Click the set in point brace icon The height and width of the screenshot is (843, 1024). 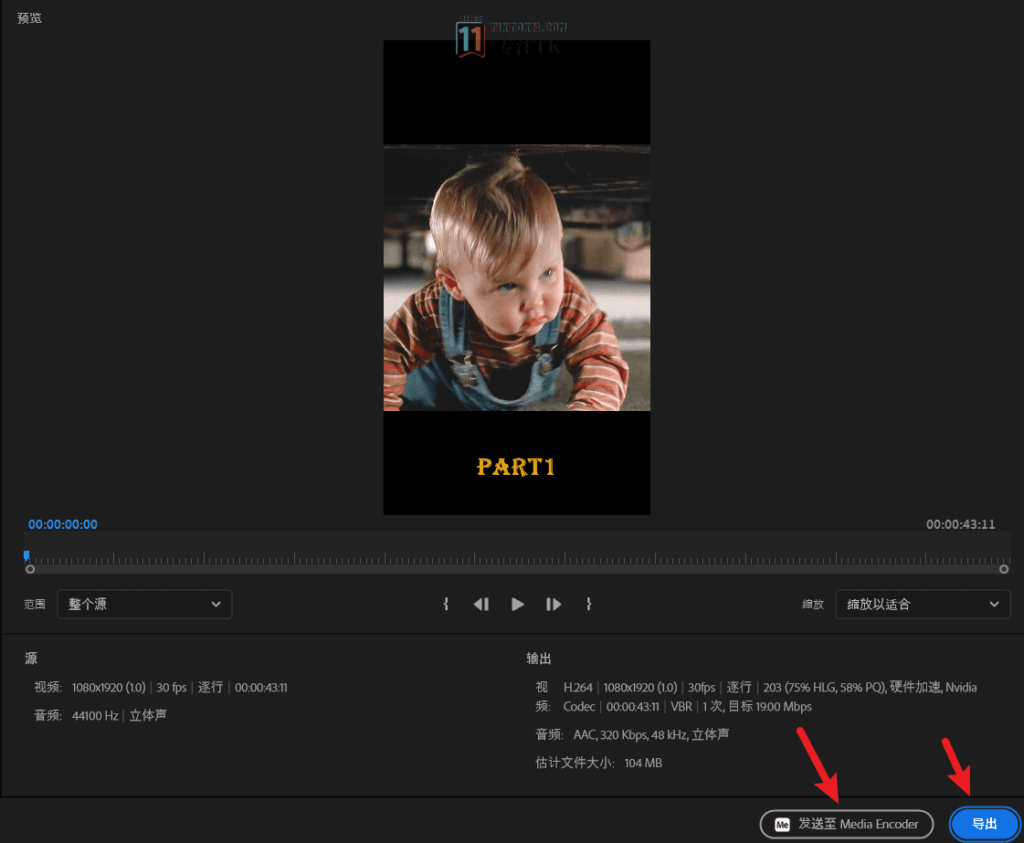[x=446, y=604]
